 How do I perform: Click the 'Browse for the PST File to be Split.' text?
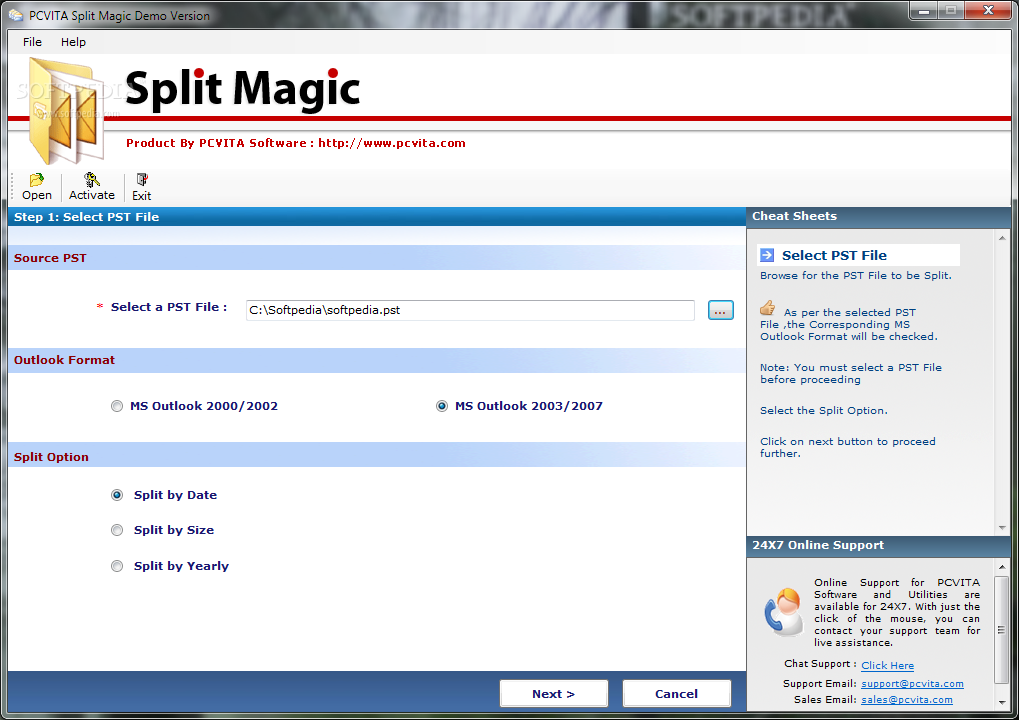(x=856, y=276)
